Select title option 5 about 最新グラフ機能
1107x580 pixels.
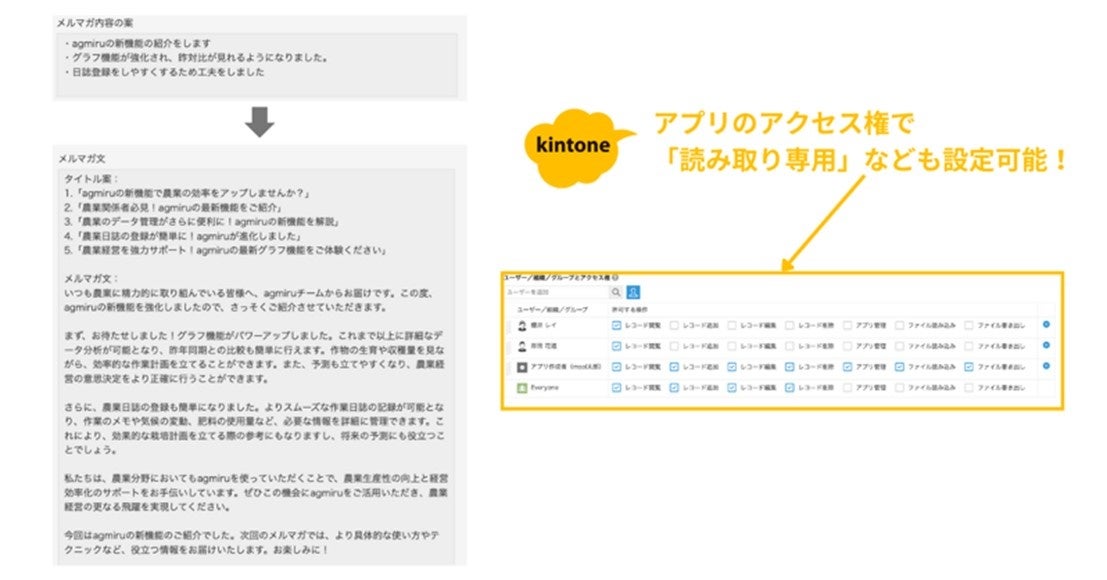(226, 250)
